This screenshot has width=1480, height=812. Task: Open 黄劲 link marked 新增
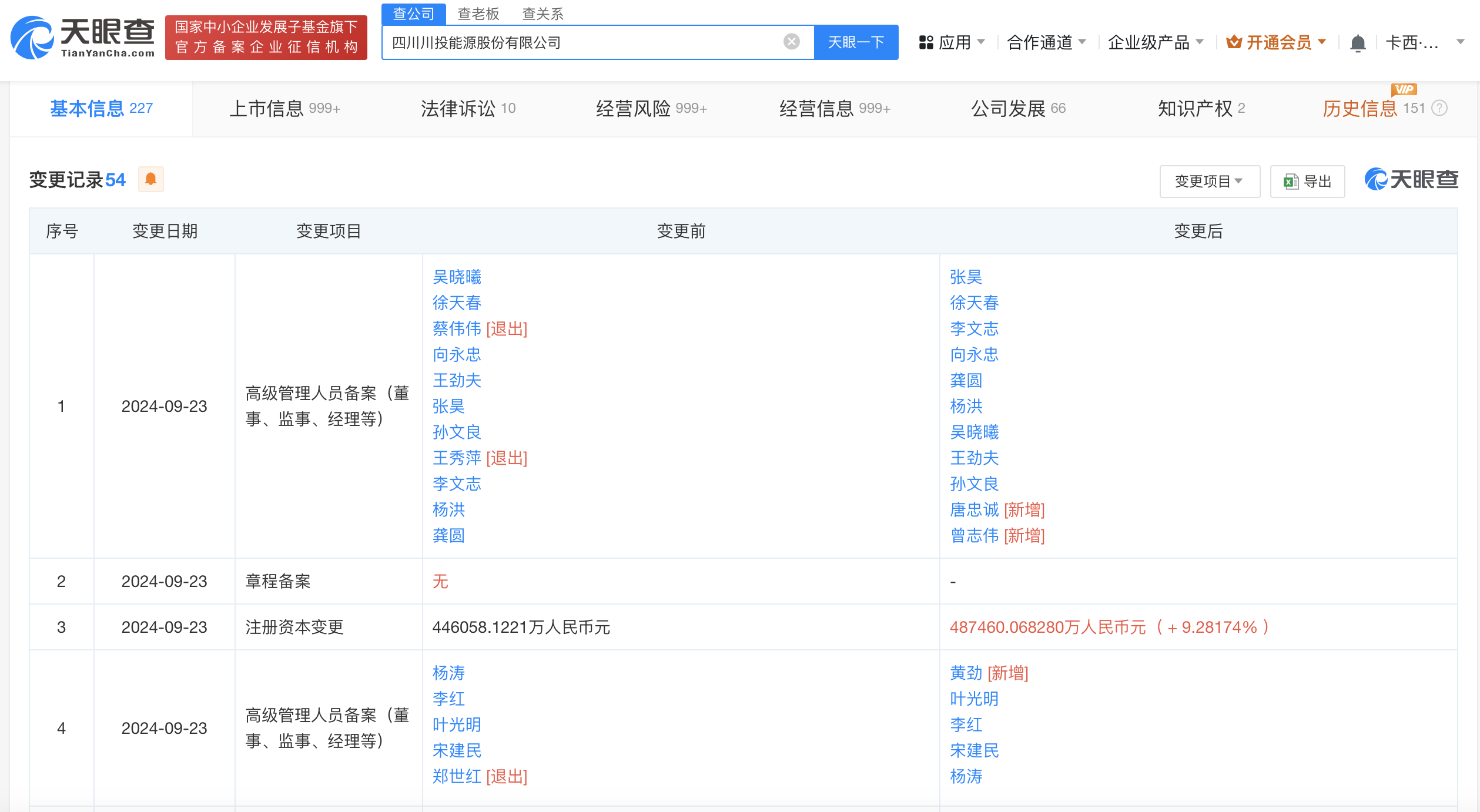coord(966,673)
